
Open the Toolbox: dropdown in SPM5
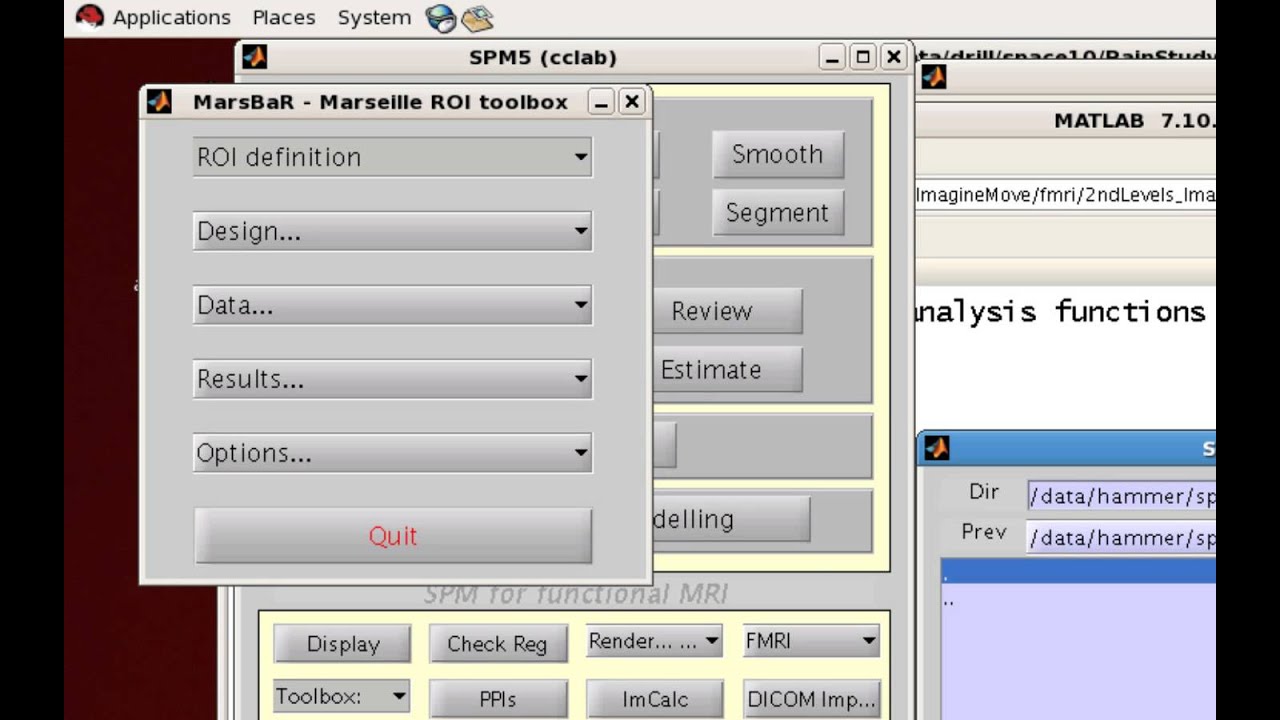[341, 696]
